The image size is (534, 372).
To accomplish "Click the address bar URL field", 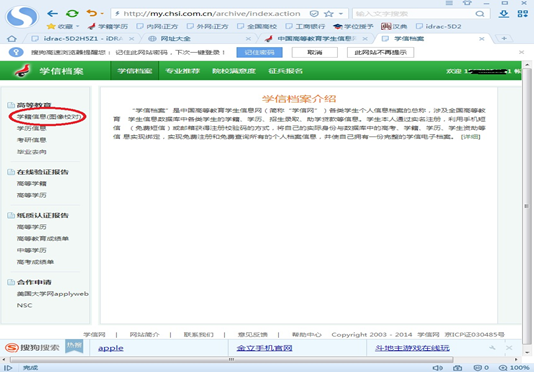I will (x=211, y=14).
